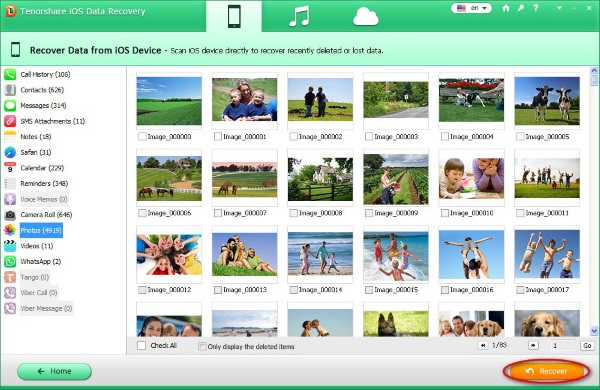Screen dimensions: 600x390
Task: Click the question mark help icon
Action: click(536, 8)
